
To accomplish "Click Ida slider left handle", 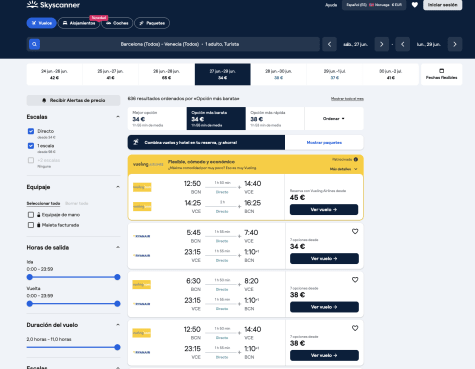I will tap(30, 277).
